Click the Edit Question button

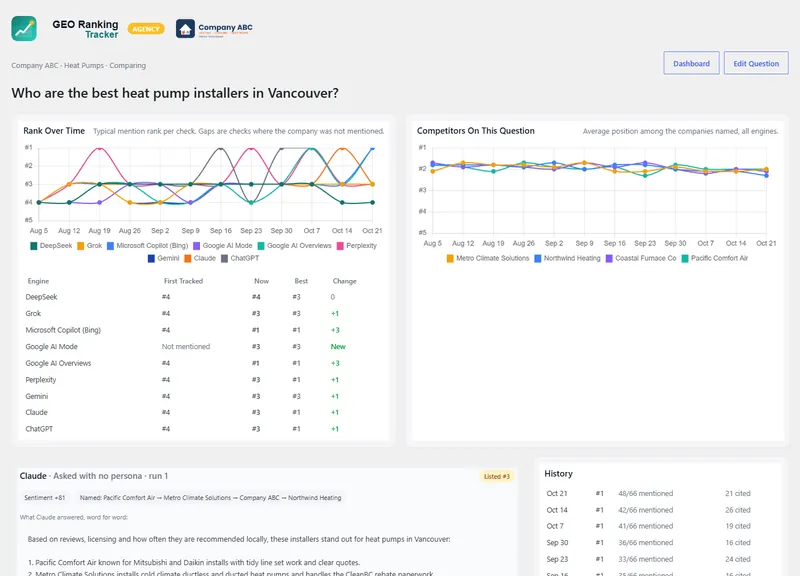(x=756, y=63)
